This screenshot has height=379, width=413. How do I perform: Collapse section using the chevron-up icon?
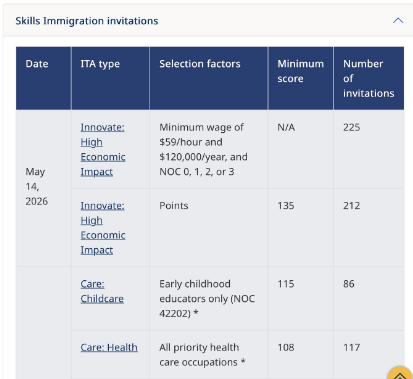(x=398, y=21)
